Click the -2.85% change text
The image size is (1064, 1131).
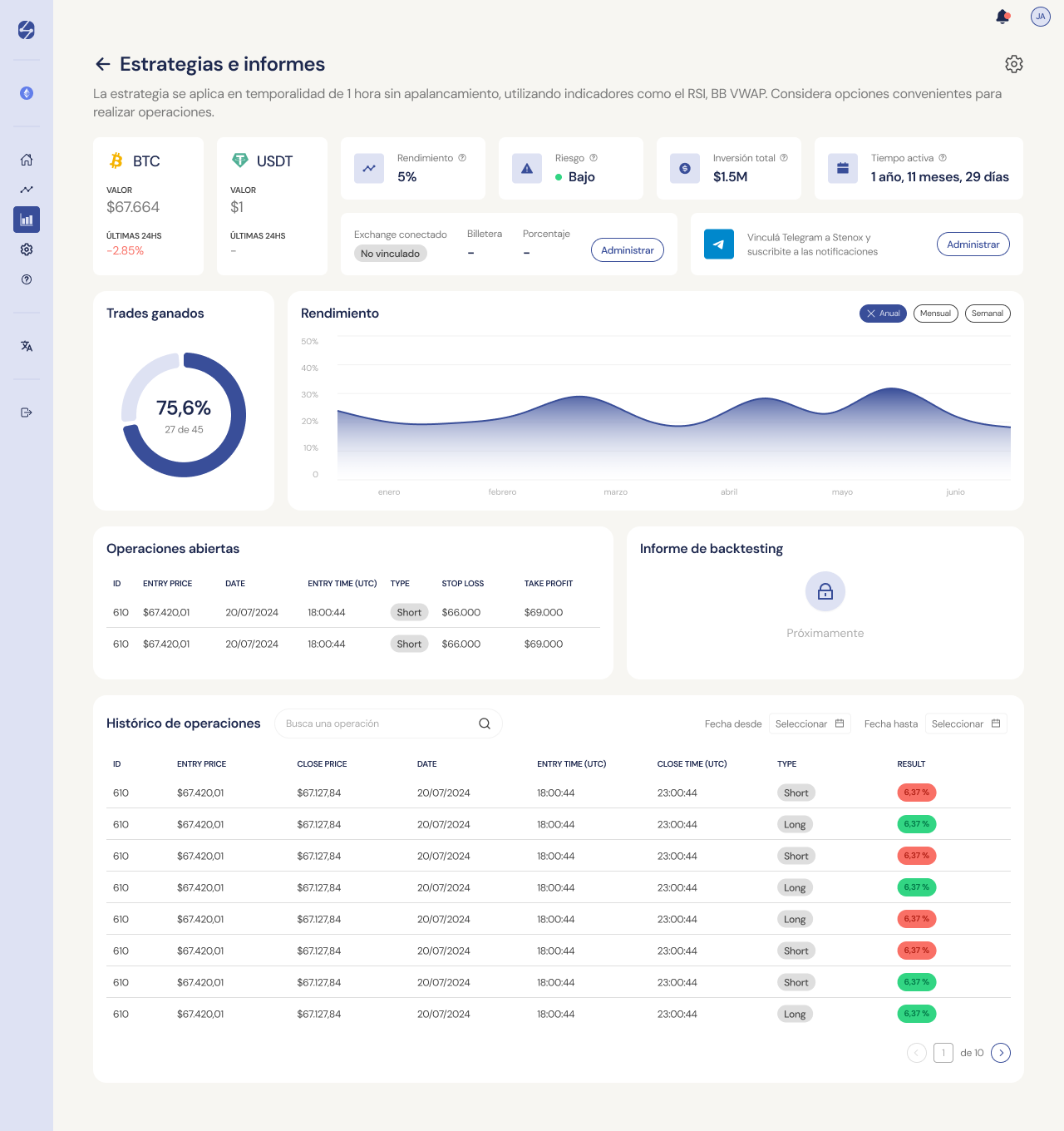[x=125, y=250]
